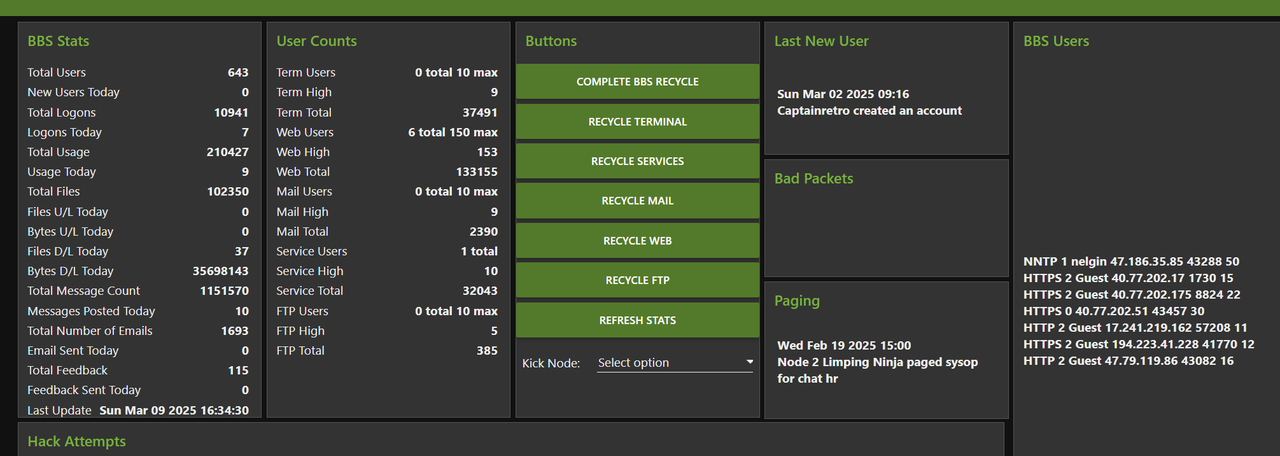Select the User Counts panel heading
This screenshot has height=456, width=1280.
(x=316, y=41)
